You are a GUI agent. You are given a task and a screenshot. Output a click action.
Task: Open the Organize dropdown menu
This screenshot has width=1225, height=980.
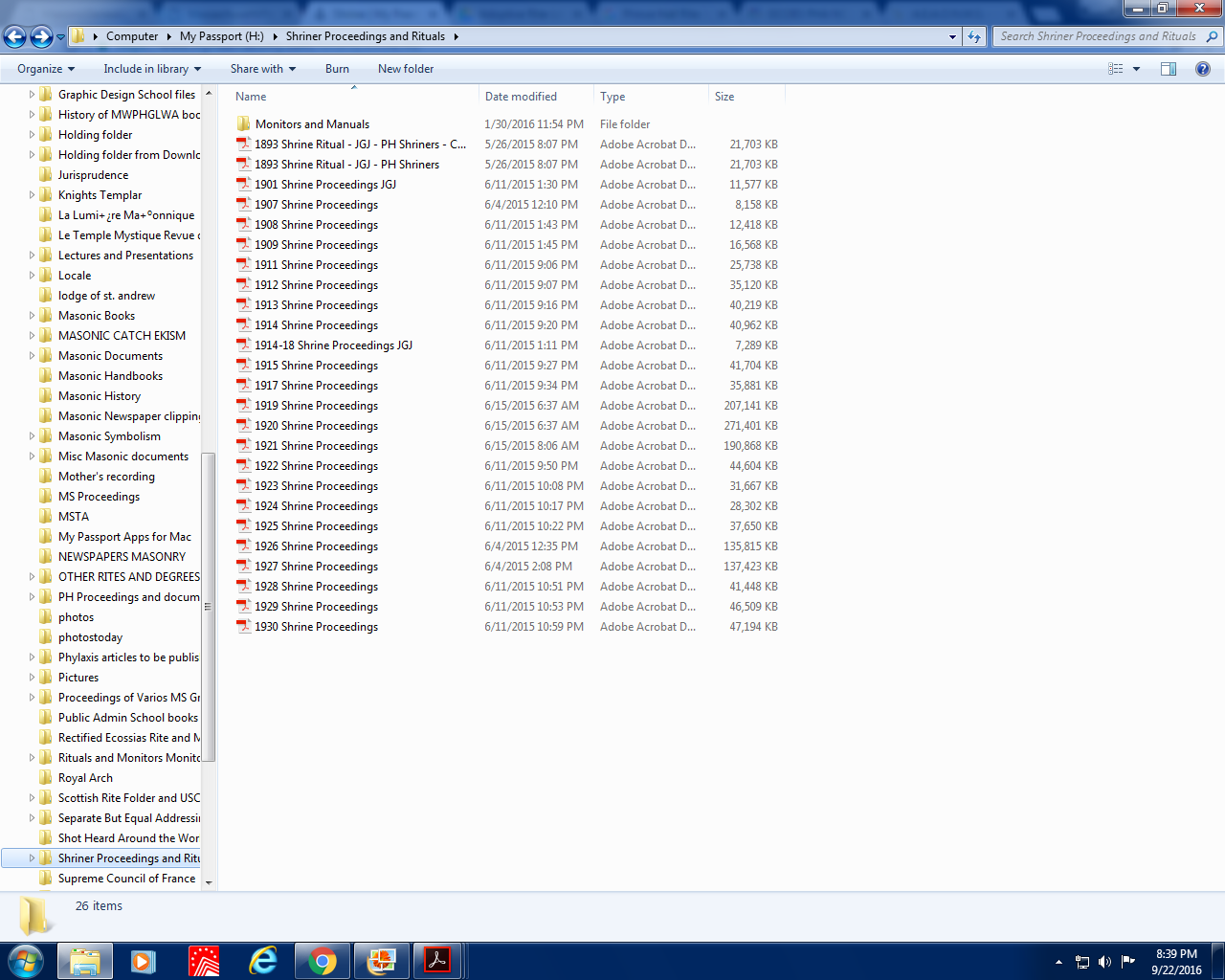click(45, 69)
